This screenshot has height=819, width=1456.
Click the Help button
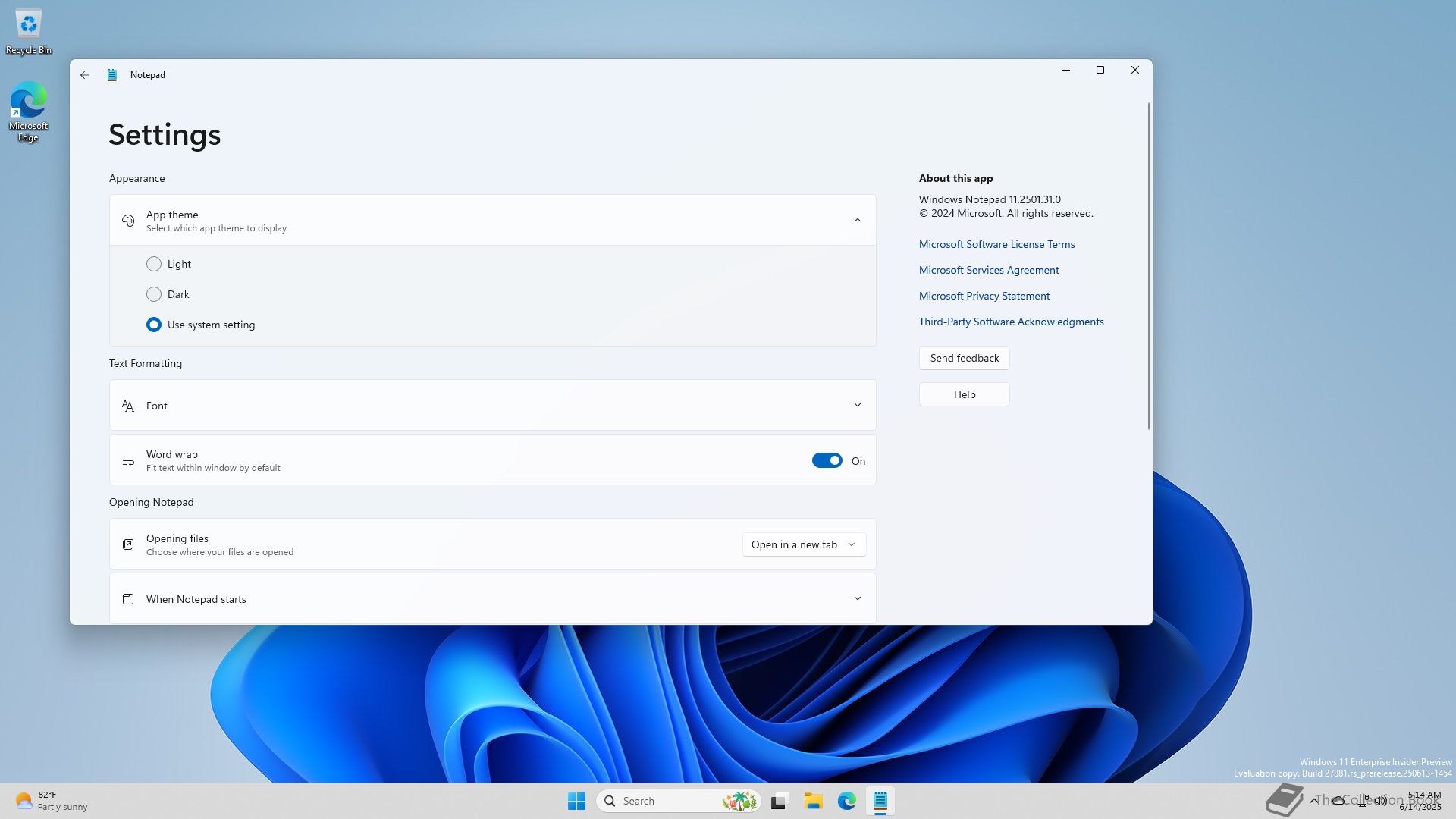coord(964,394)
